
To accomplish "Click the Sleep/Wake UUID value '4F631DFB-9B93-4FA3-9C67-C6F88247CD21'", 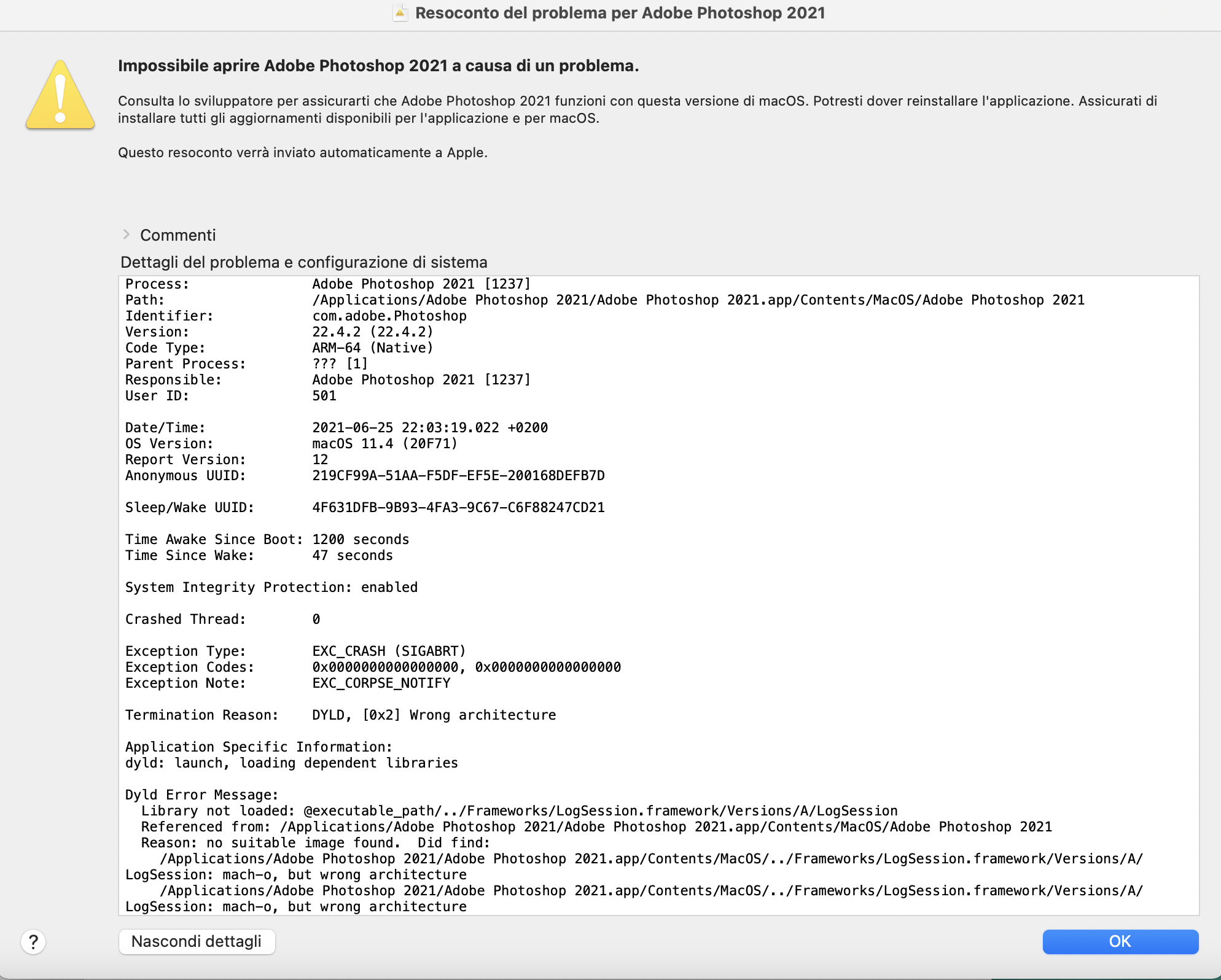I will click(x=458, y=507).
